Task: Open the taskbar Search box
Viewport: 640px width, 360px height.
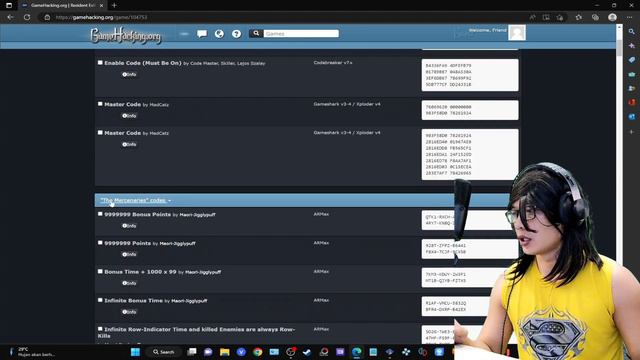Action: (164, 351)
